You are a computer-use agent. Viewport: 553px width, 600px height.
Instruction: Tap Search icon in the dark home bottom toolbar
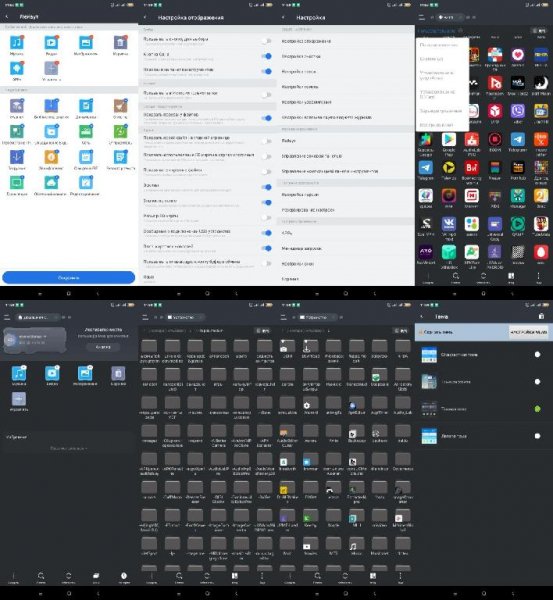point(41,577)
